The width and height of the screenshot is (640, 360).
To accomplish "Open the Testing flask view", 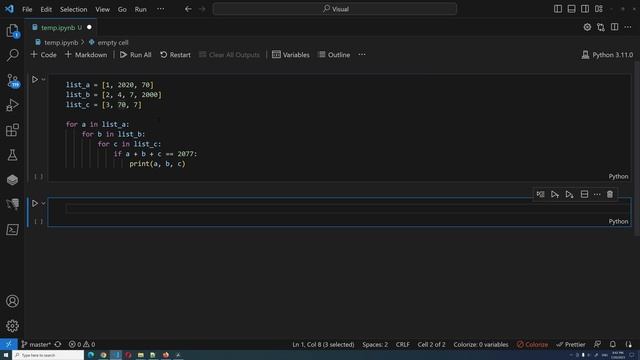I will point(12,155).
